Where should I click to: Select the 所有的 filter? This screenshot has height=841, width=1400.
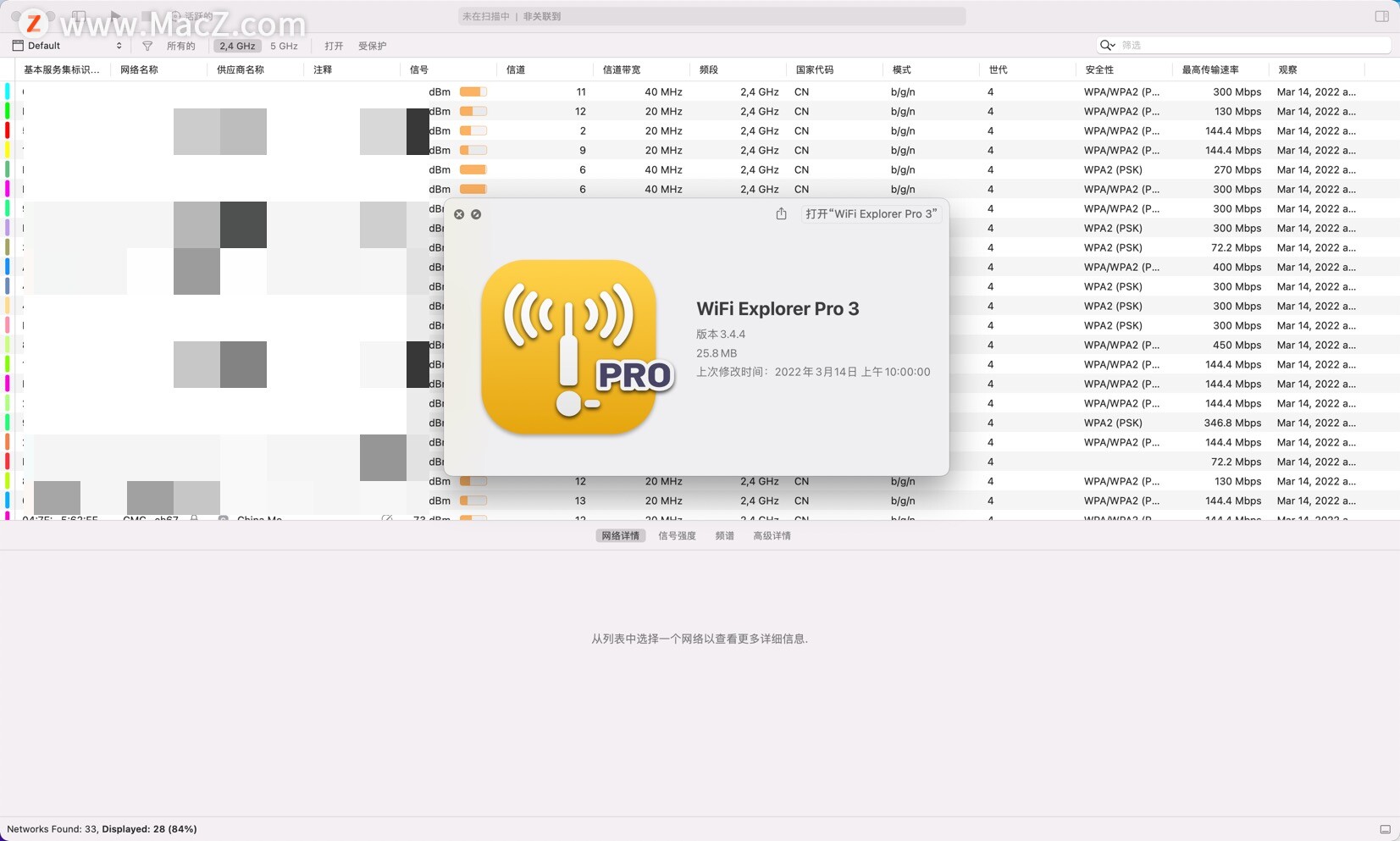[x=180, y=46]
